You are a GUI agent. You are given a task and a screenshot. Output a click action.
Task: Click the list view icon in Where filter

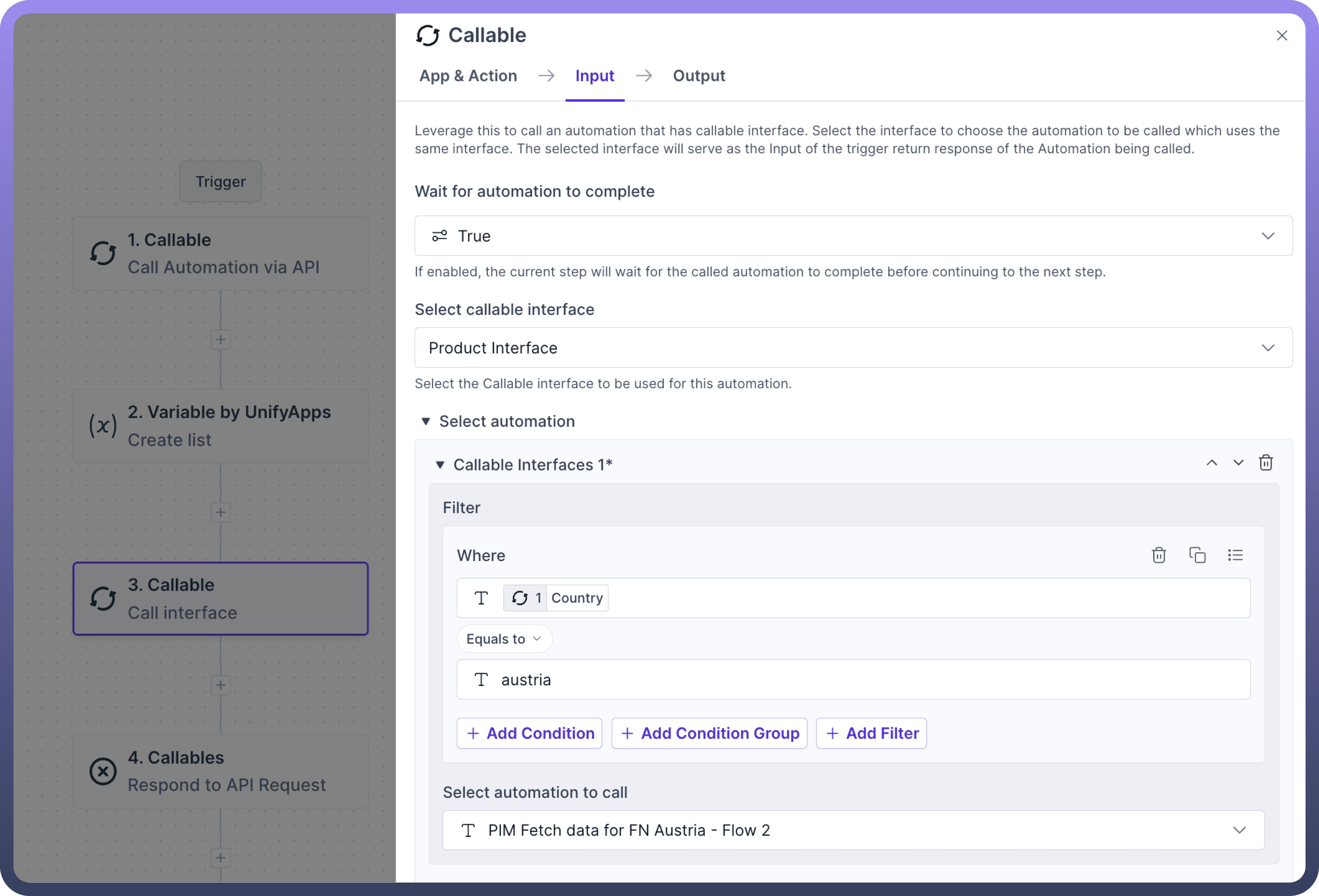coord(1235,555)
